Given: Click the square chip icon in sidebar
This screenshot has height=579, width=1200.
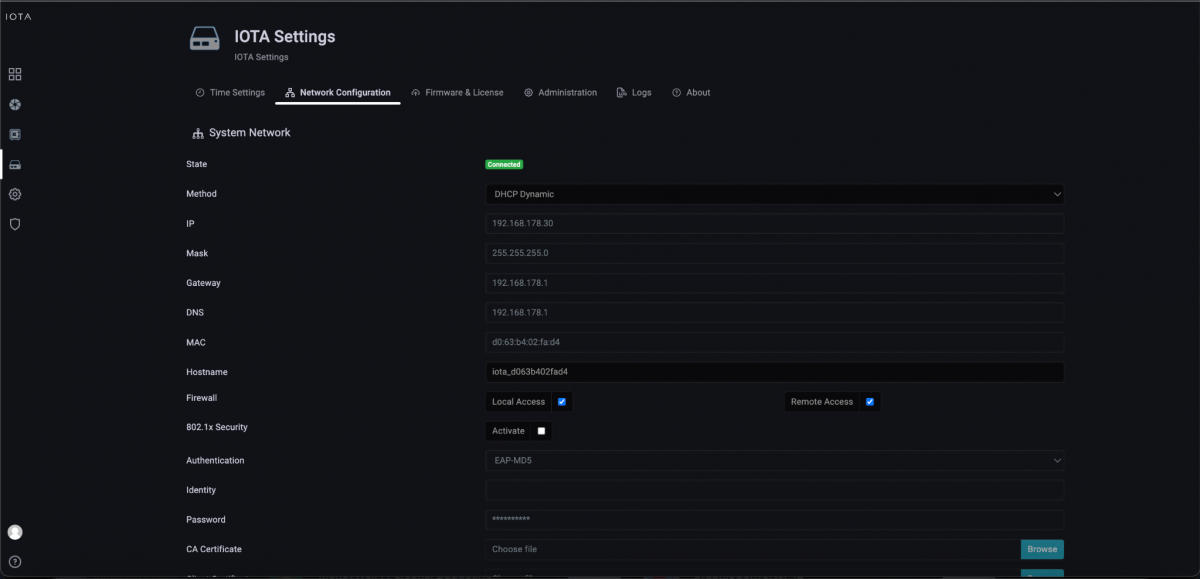Looking at the screenshot, I should (x=15, y=134).
